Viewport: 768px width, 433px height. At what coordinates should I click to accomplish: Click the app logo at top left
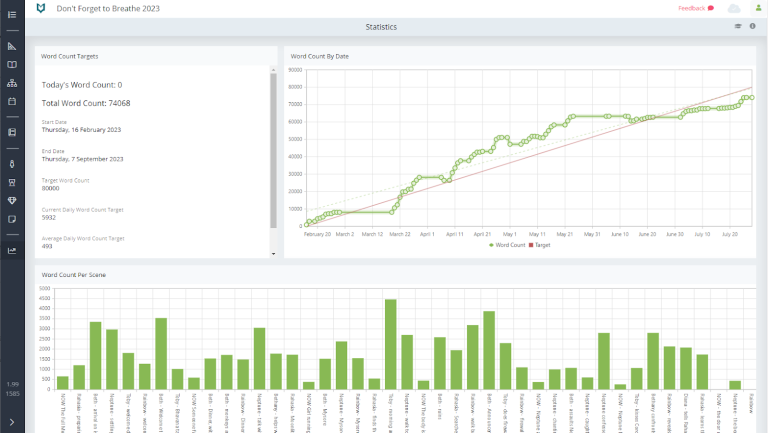[39, 8]
